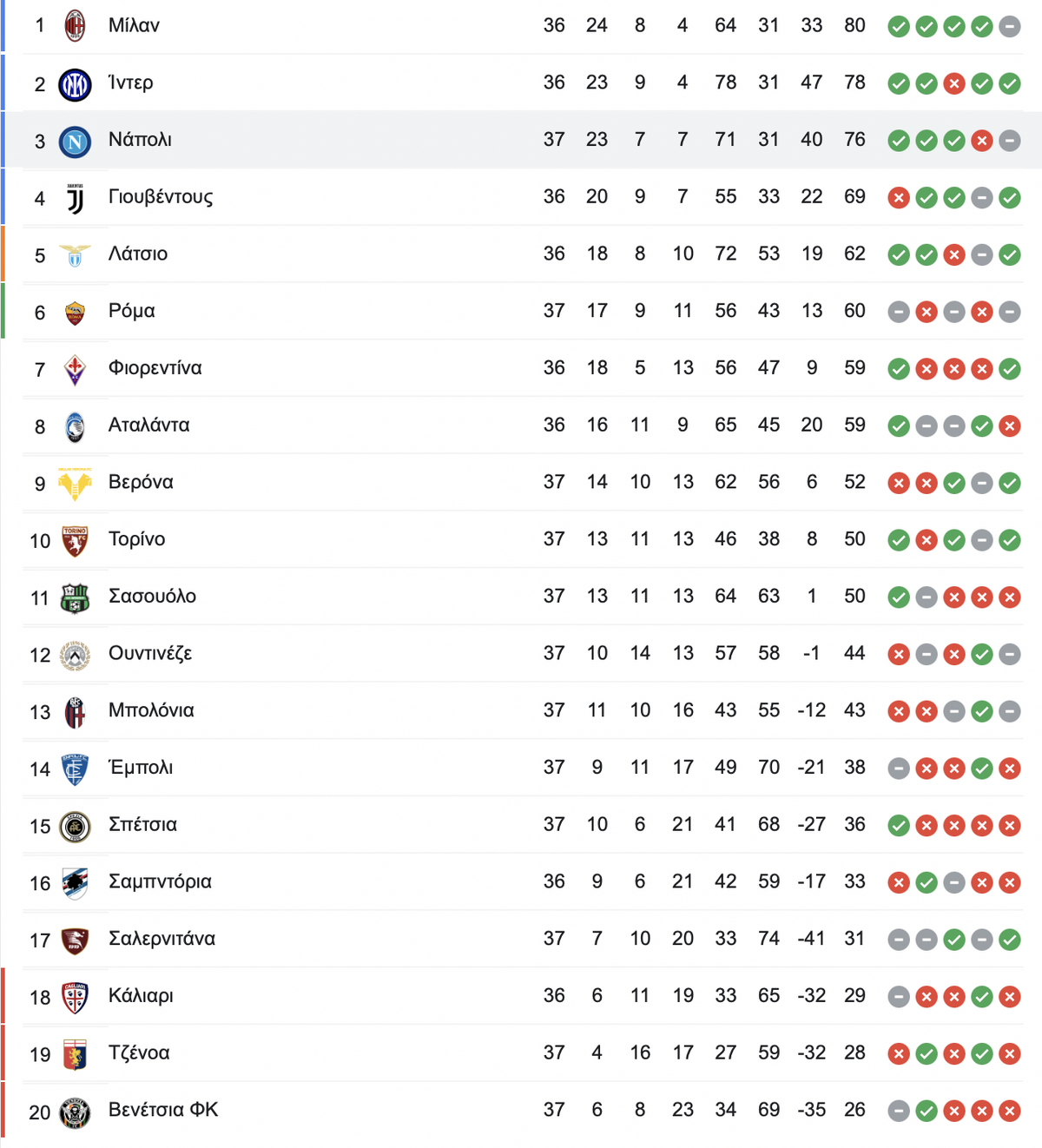This screenshot has height=1148, width=1042.
Task: Click Μίλαν's most recent draw indicator
Action: point(1009,27)
